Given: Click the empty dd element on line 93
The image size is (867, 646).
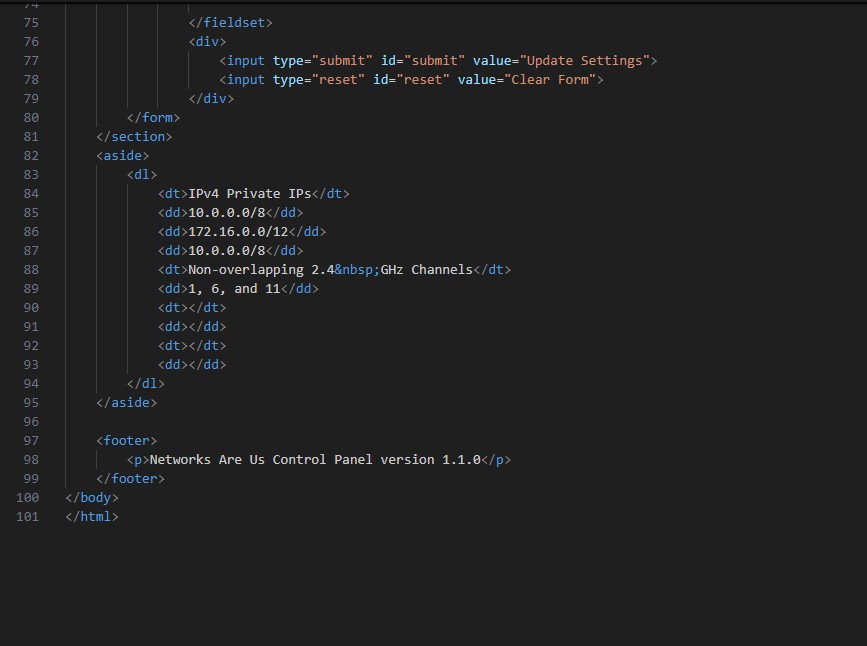Looking at the screenshot, I should click(192, 365).
